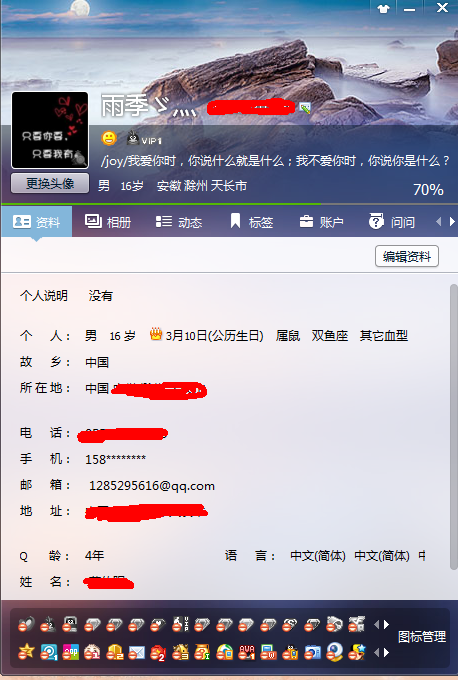Click the signature text starting with /joy/
Viewport: 458px width, 680px height.
pos(275,161)
